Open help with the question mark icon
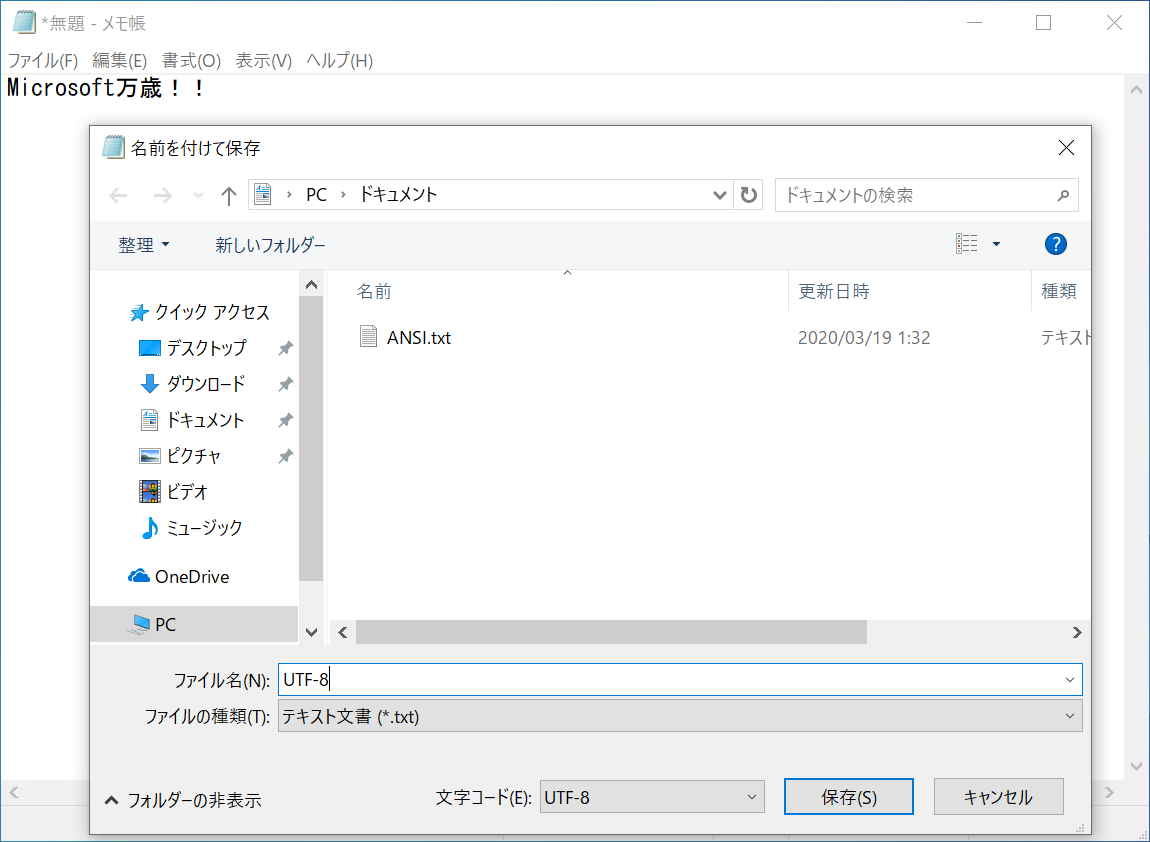This screenshot has height=842, width=1150. 1055,244
